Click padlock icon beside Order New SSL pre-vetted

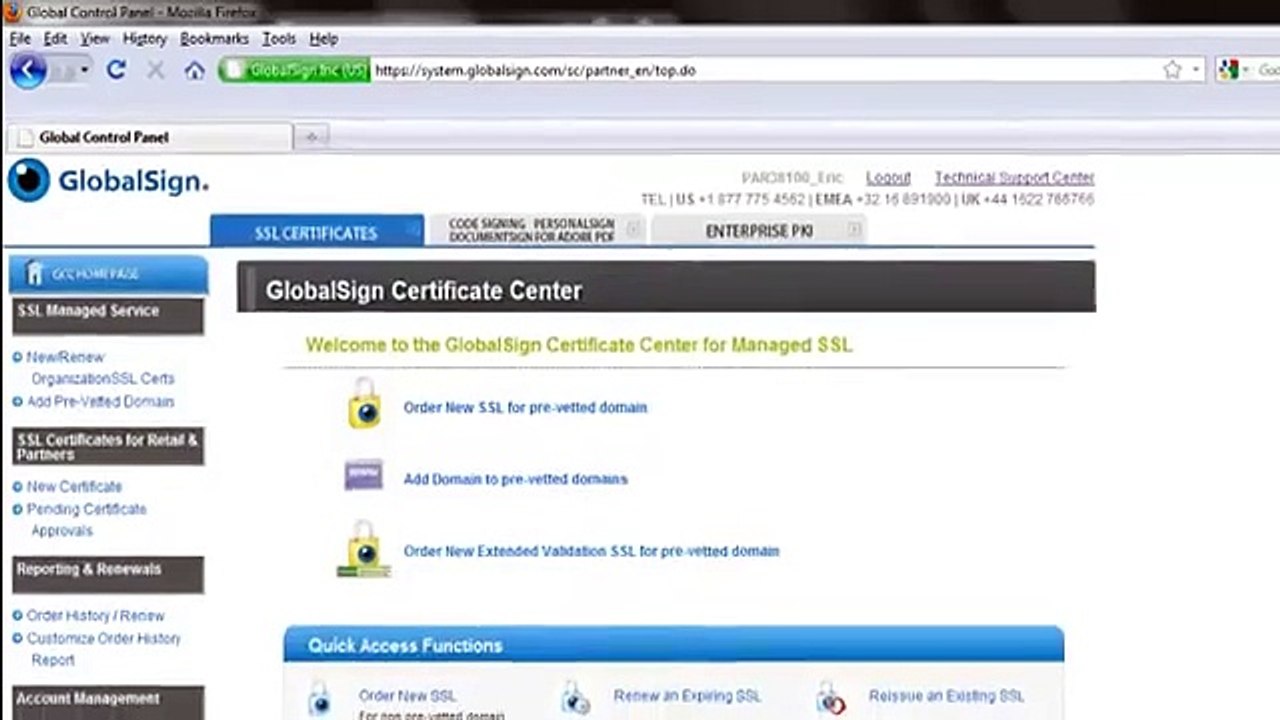click(x=364, y=403)
